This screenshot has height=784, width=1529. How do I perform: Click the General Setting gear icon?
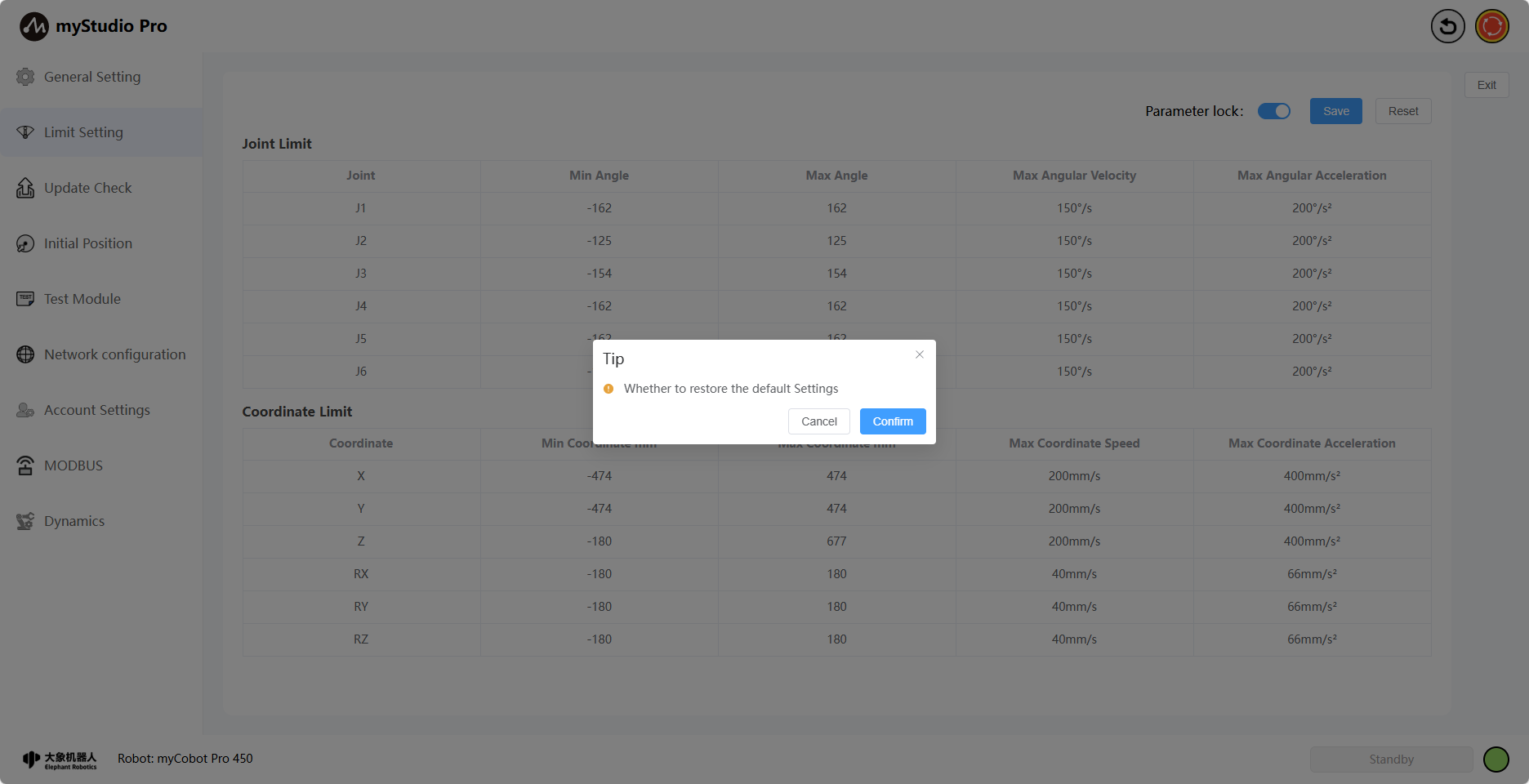25,77
